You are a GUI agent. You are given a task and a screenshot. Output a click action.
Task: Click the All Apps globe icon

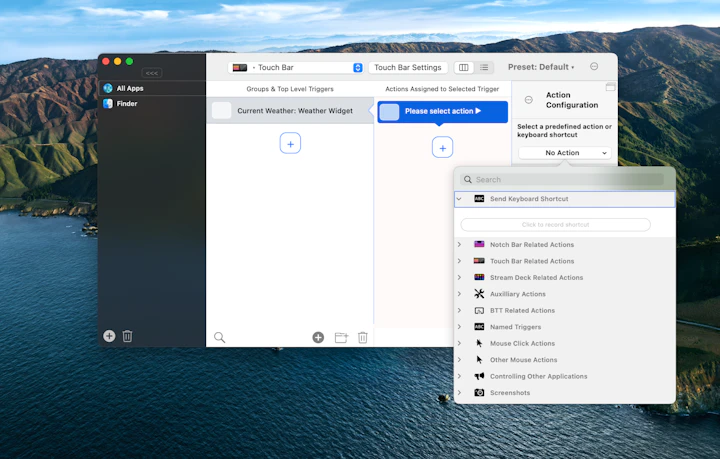(108, 88)
